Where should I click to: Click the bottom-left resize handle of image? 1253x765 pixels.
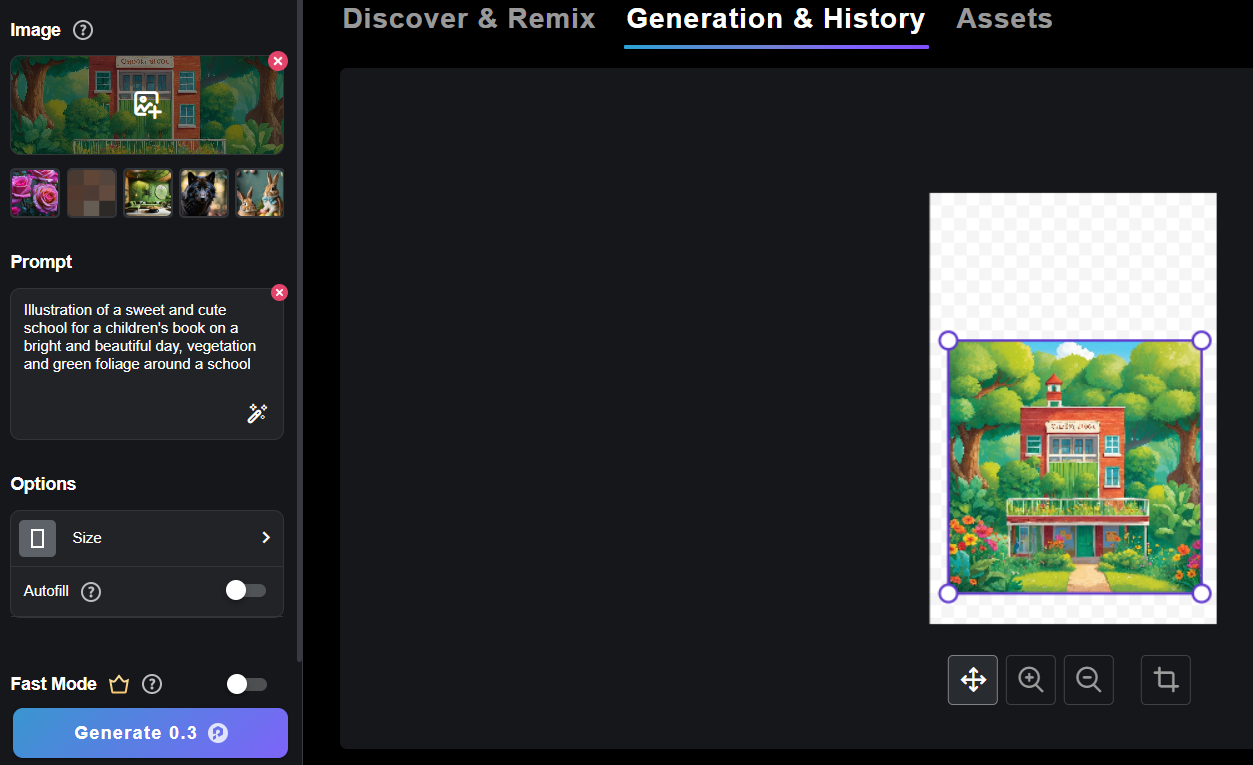[x=948, y=593]
